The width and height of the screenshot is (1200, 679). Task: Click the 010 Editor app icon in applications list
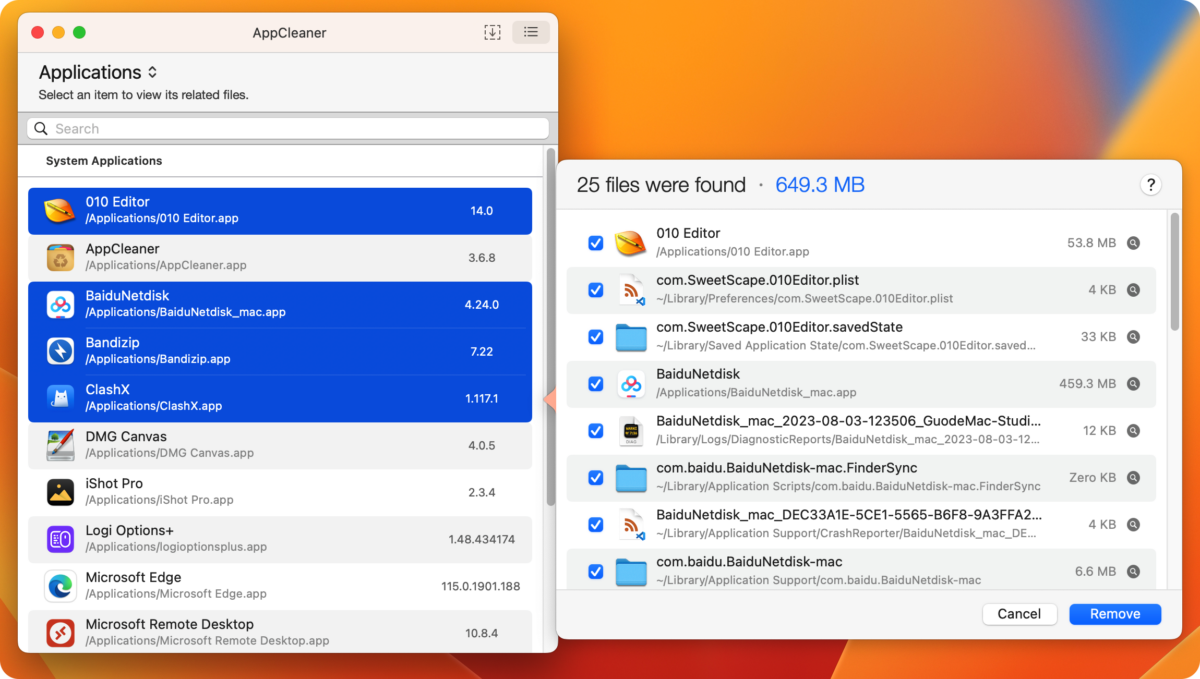[x=60, y=211]
